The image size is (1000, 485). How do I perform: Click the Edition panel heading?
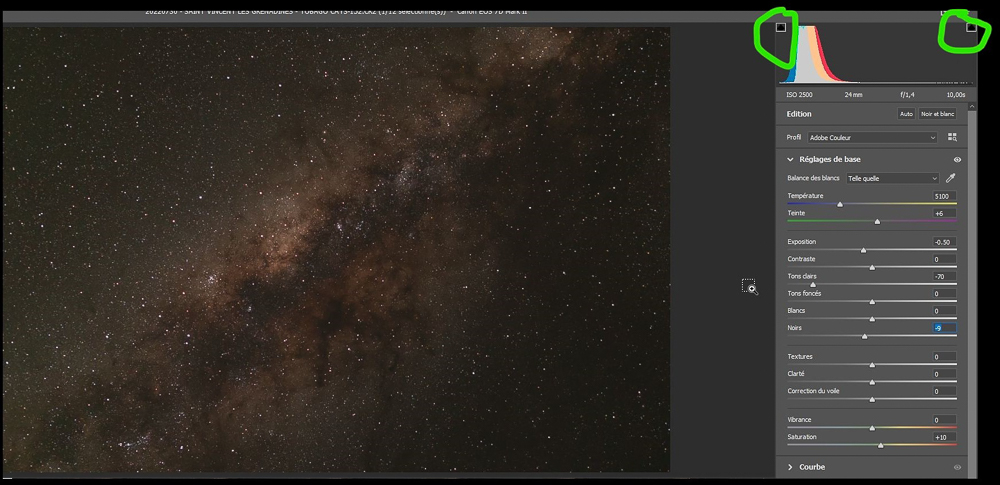799,114
